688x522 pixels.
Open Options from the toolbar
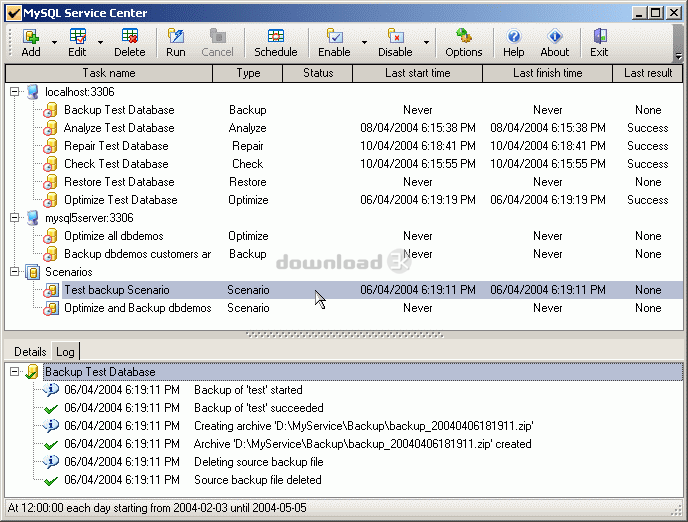(x=464, y=36)
